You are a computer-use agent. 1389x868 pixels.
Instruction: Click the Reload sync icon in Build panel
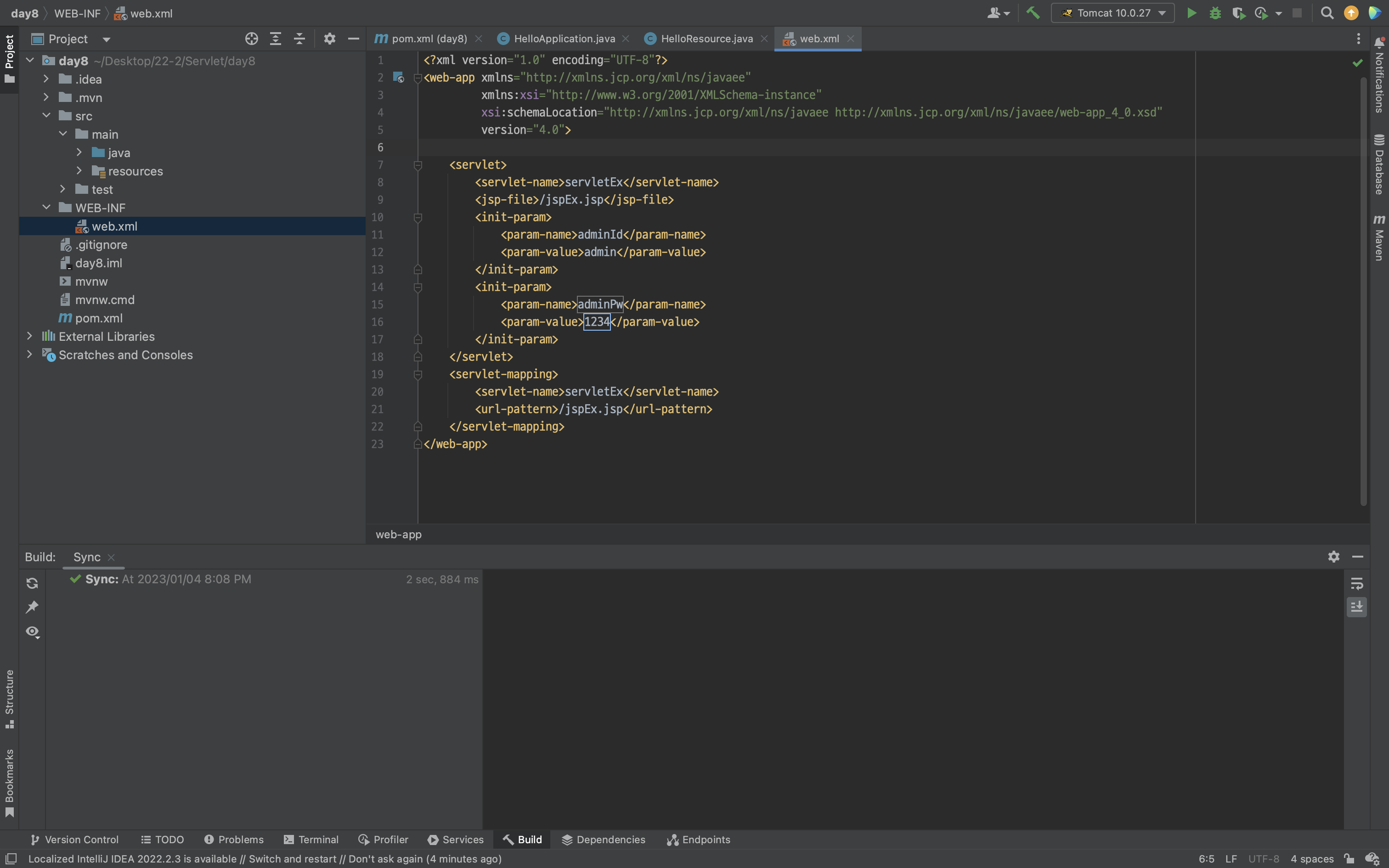pyautogui.click(x=32, y=583)
